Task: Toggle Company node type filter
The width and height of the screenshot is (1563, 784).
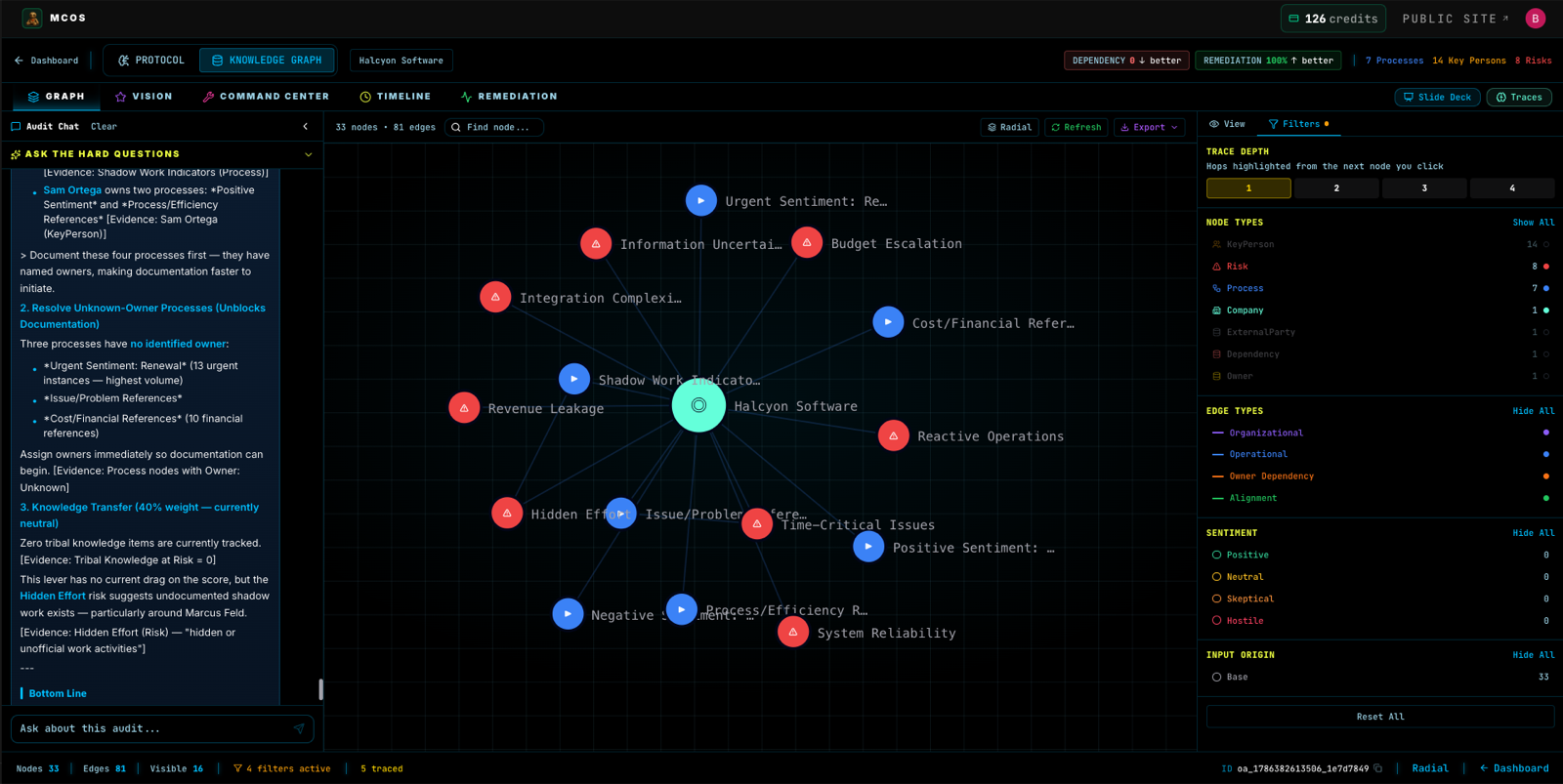Action: coord(1379,310)
